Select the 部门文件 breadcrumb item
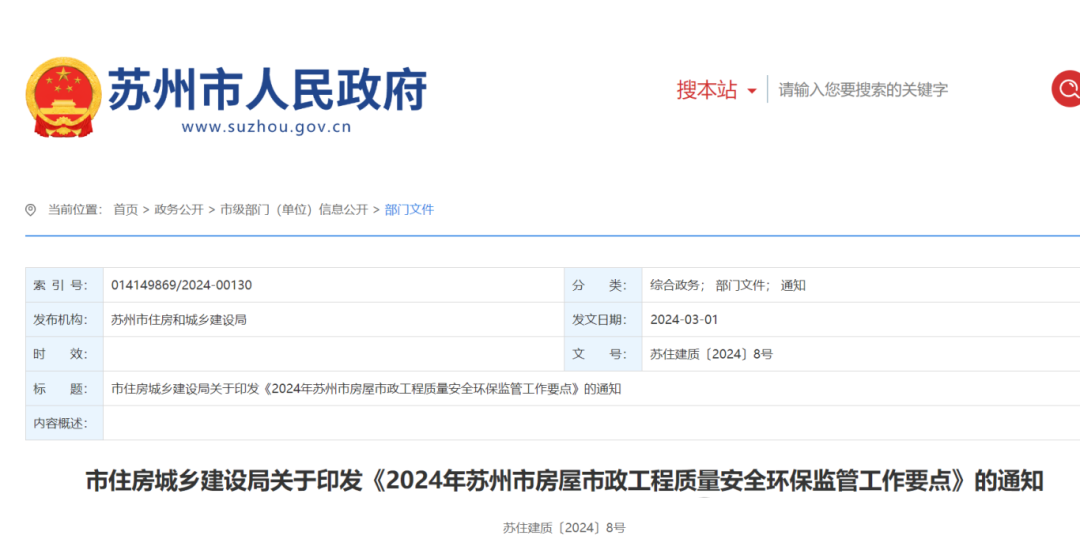Screen dimensions: 1080x558 (409, 209)
